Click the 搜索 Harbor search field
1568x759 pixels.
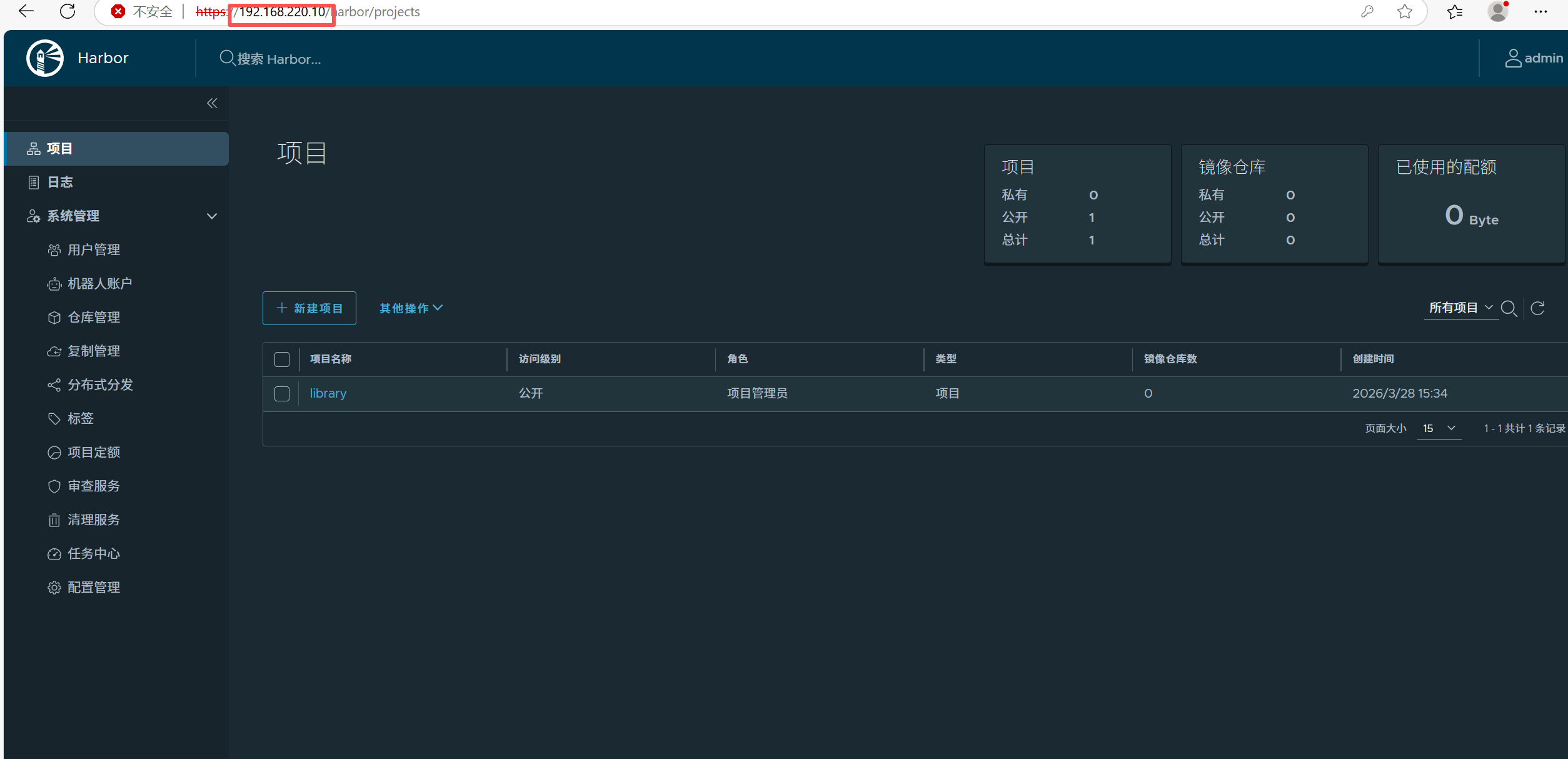(x=279, y=59)
